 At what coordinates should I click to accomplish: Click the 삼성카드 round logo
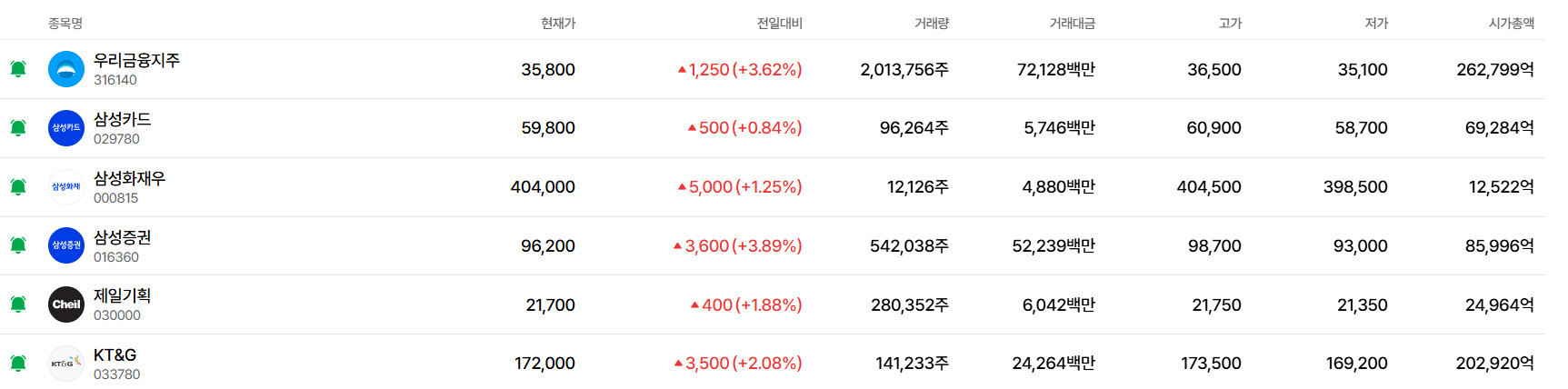point(66,128)
